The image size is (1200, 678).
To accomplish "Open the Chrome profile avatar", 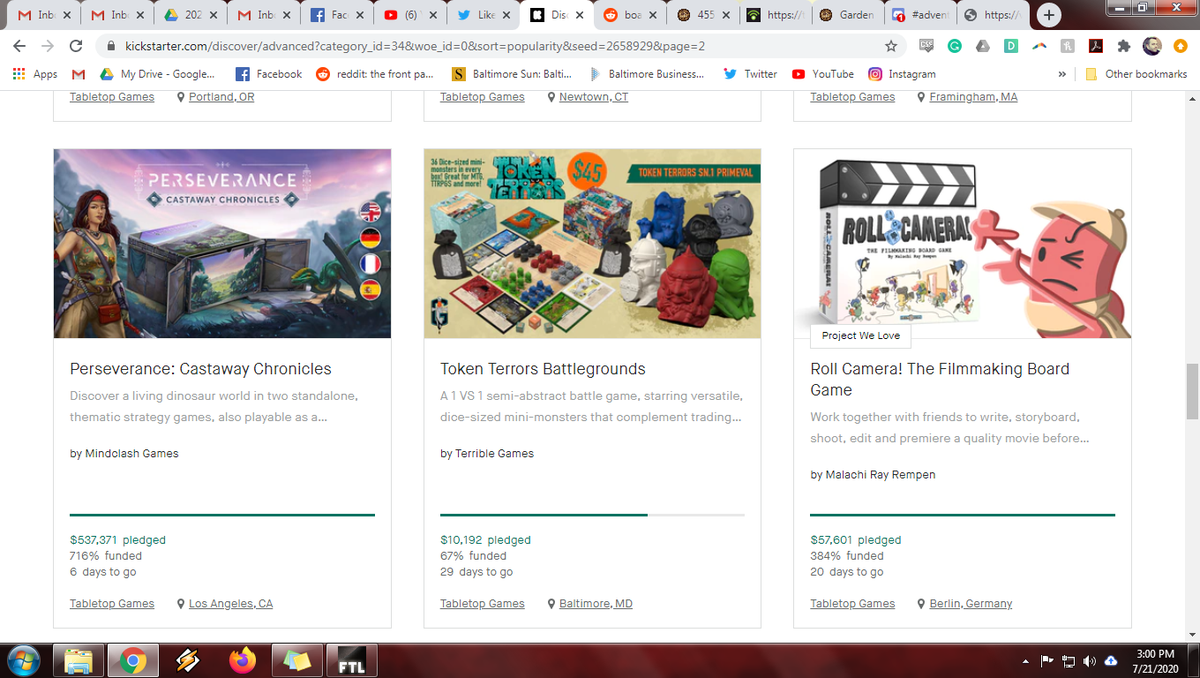I will [x=1152, y=46].
